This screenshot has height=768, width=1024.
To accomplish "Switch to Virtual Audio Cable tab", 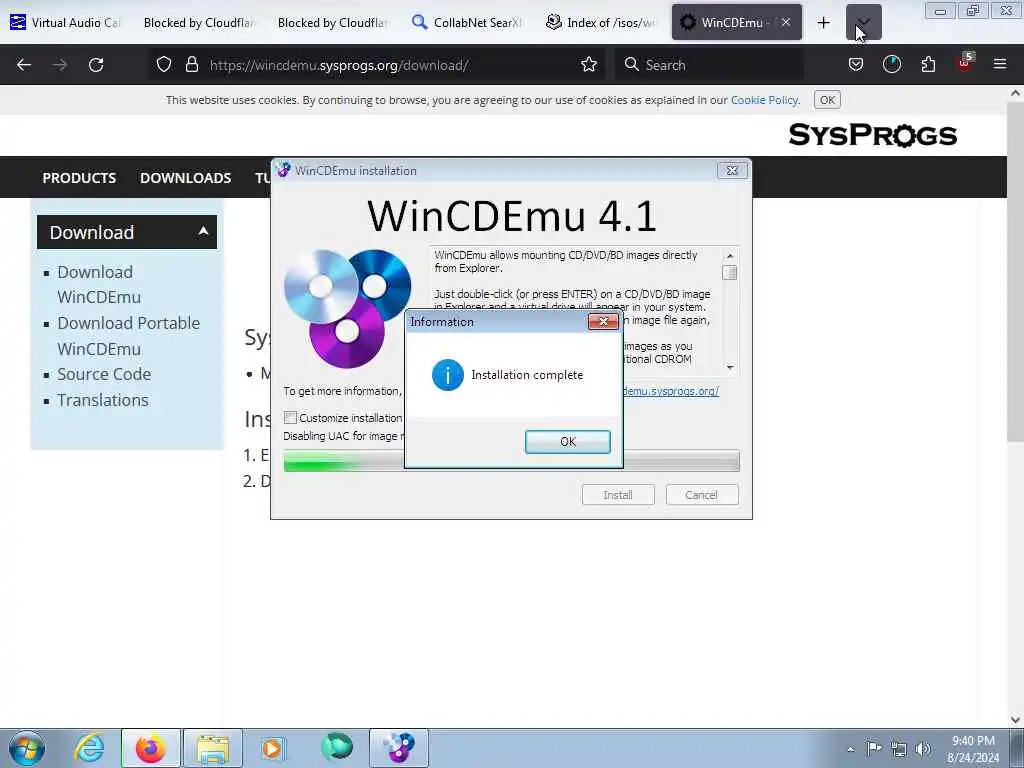I will (67, 22).
